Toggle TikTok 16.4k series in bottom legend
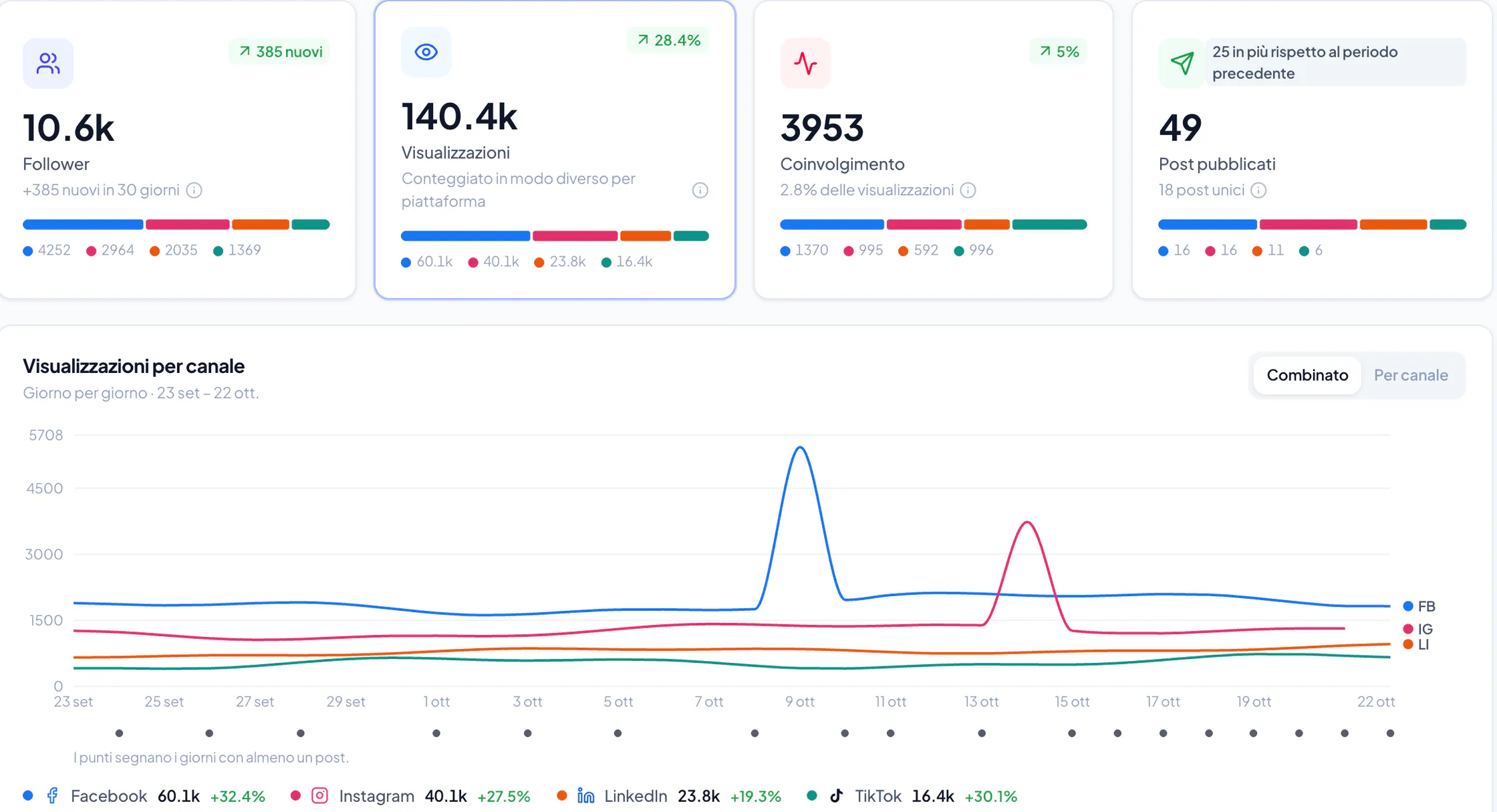1497x812 pixels. click(912, 796)
